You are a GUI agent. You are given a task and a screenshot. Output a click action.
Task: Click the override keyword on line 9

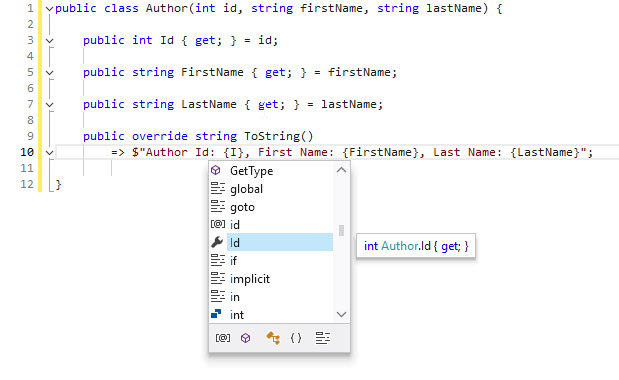159,136
